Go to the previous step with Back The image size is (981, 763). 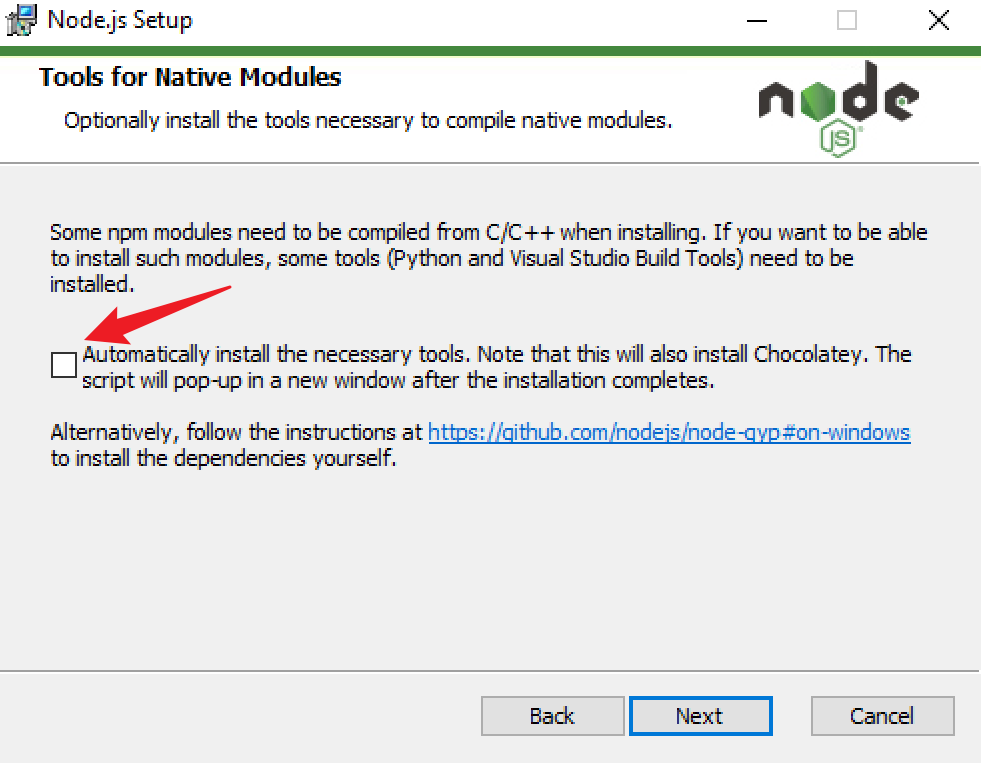pos(552,716)
